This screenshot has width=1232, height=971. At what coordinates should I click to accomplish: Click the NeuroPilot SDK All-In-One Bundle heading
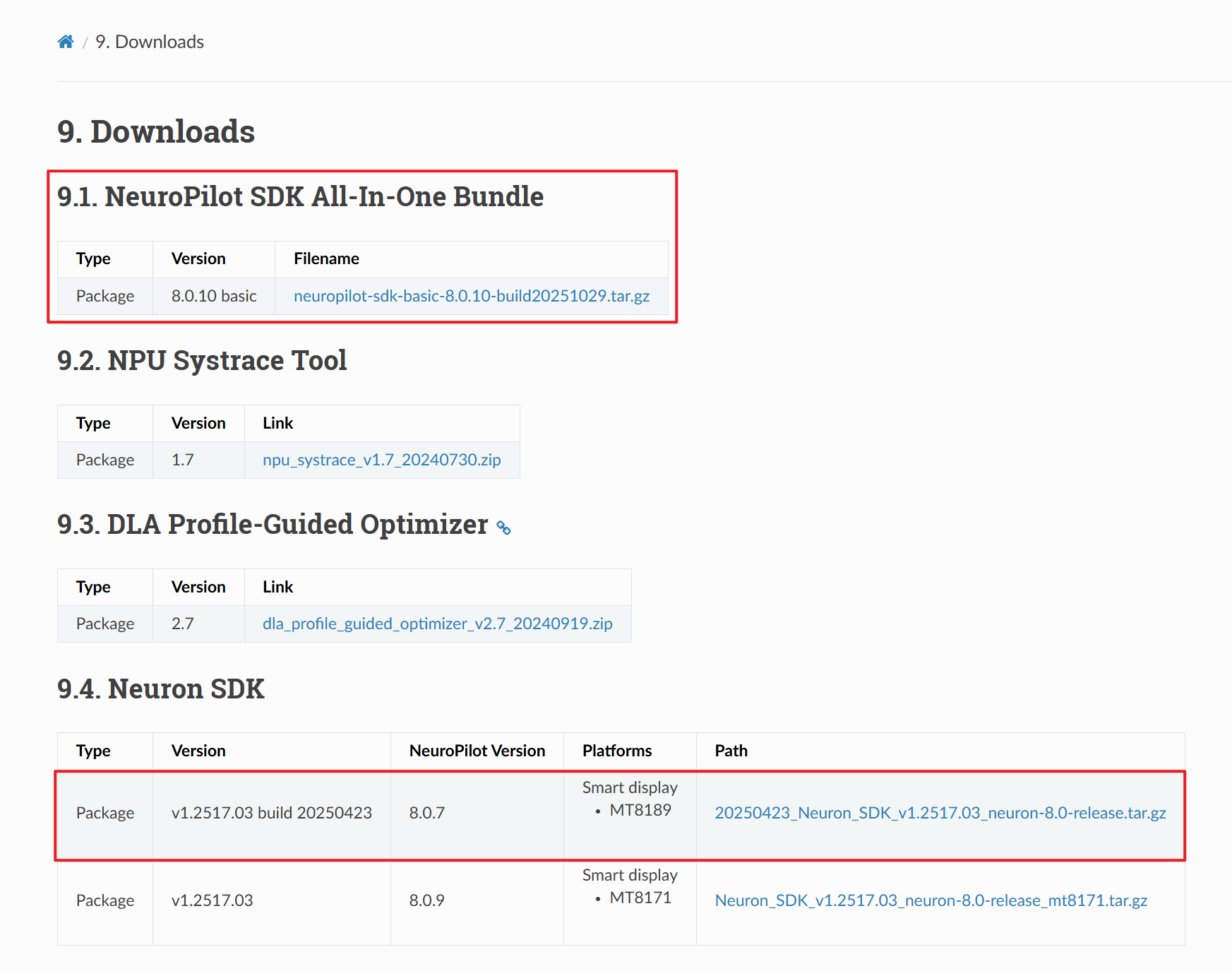pyautogui.click(x=300, y=197)
